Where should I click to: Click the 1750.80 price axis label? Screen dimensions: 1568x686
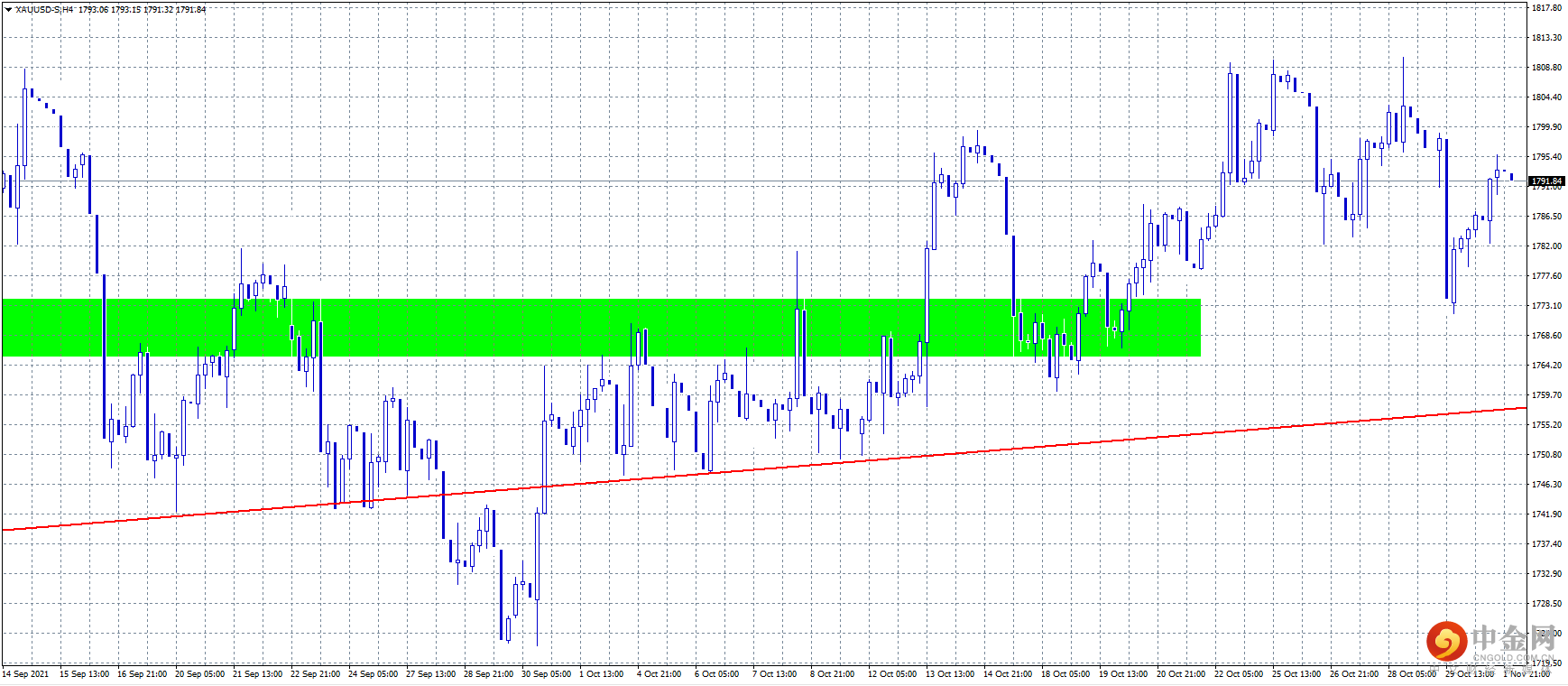[1546, 455]
